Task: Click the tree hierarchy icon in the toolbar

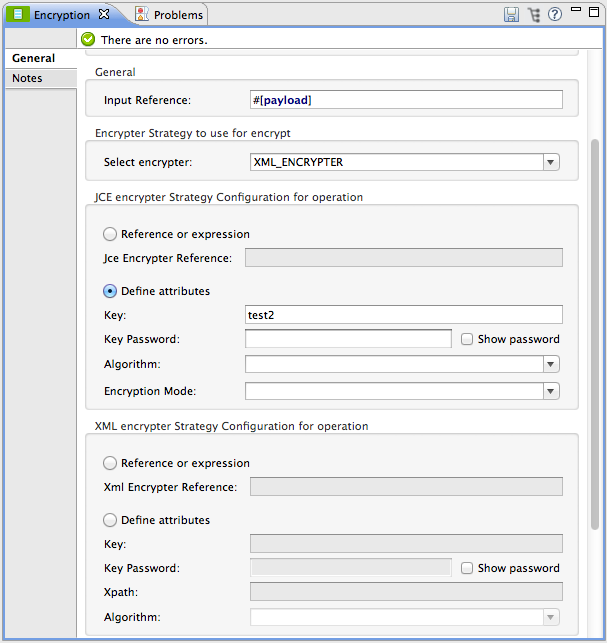Action: tap(534, 15)
